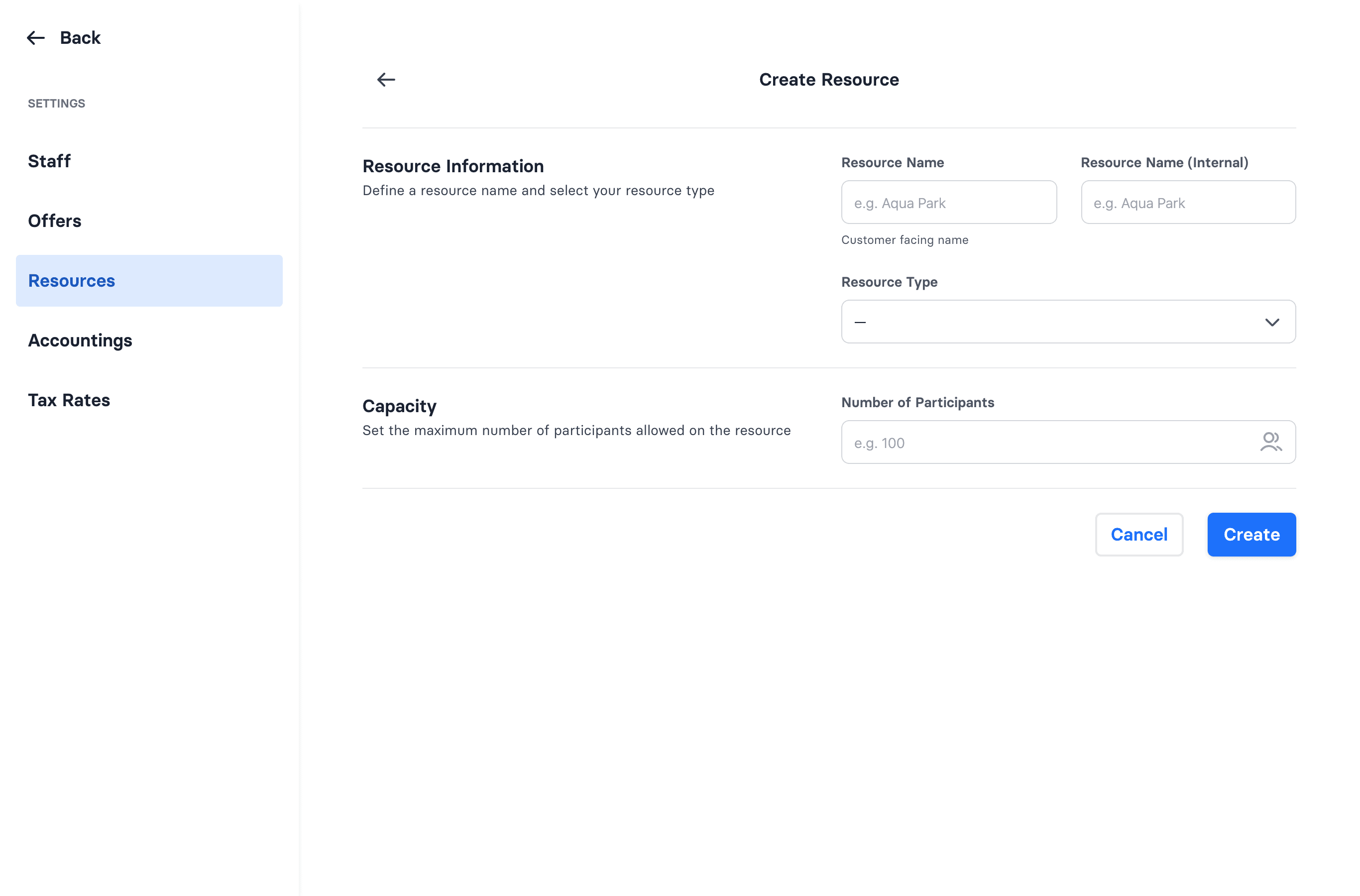The image size is (1360, 896).
Task: Focus the Resource Name (Internal) input field
Action: tap(1189, 202)
